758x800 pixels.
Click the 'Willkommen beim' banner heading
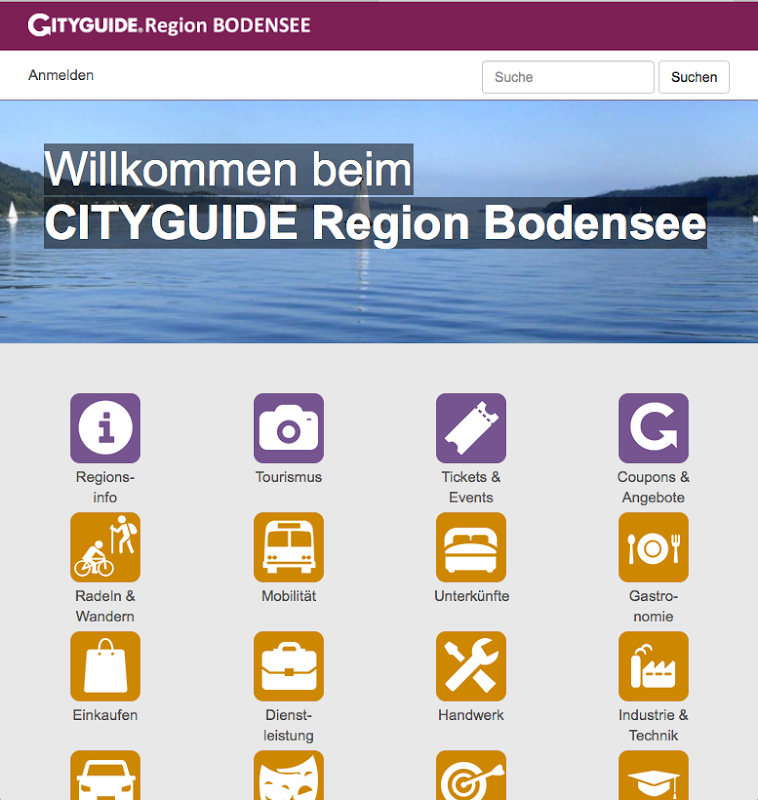[x=229, y=169]
